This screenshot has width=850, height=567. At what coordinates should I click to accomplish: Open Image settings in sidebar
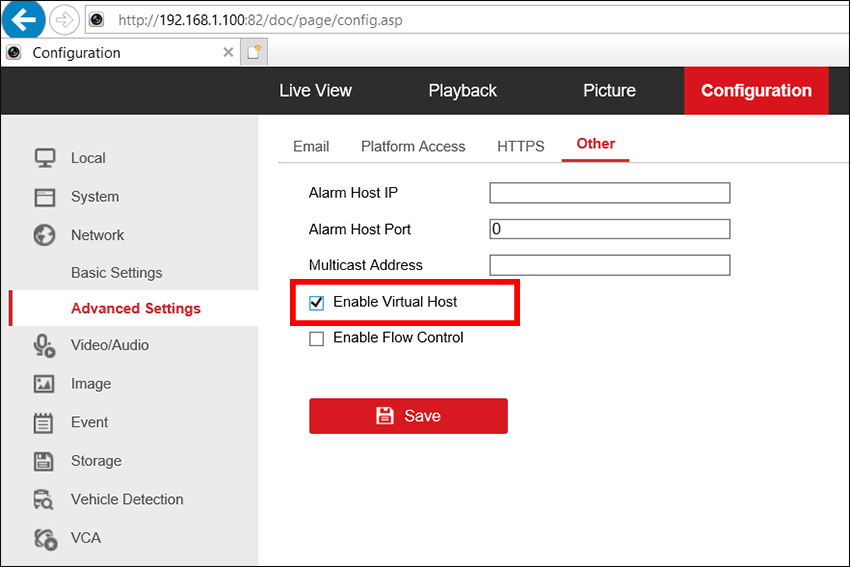[x=91, y=384]
